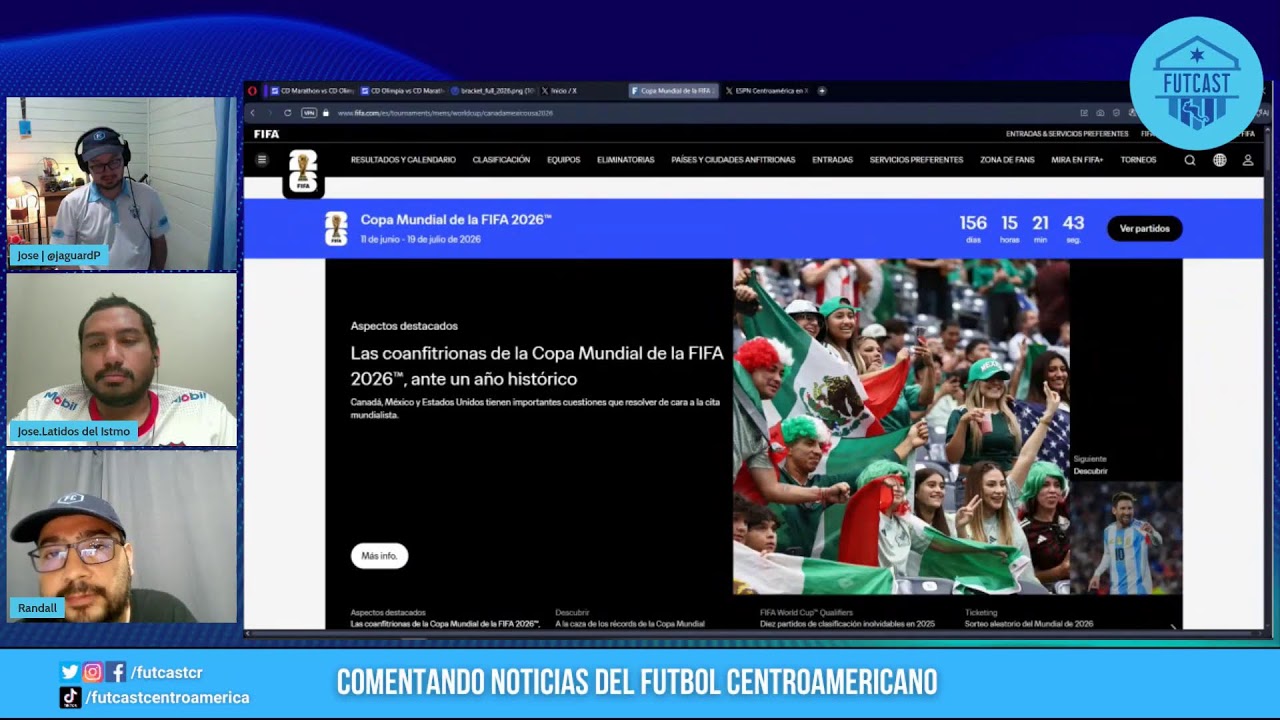Switch to the Inicio / X tab

pyautogui.click(x=582, y=91)
